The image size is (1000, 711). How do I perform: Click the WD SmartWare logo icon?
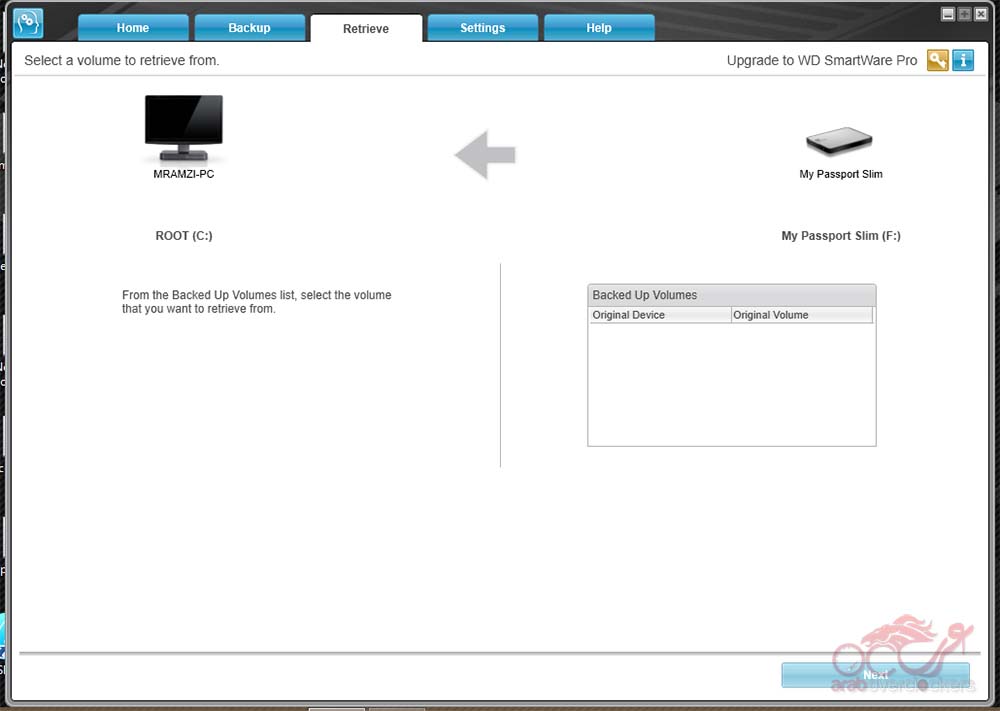tap(28, 22)
